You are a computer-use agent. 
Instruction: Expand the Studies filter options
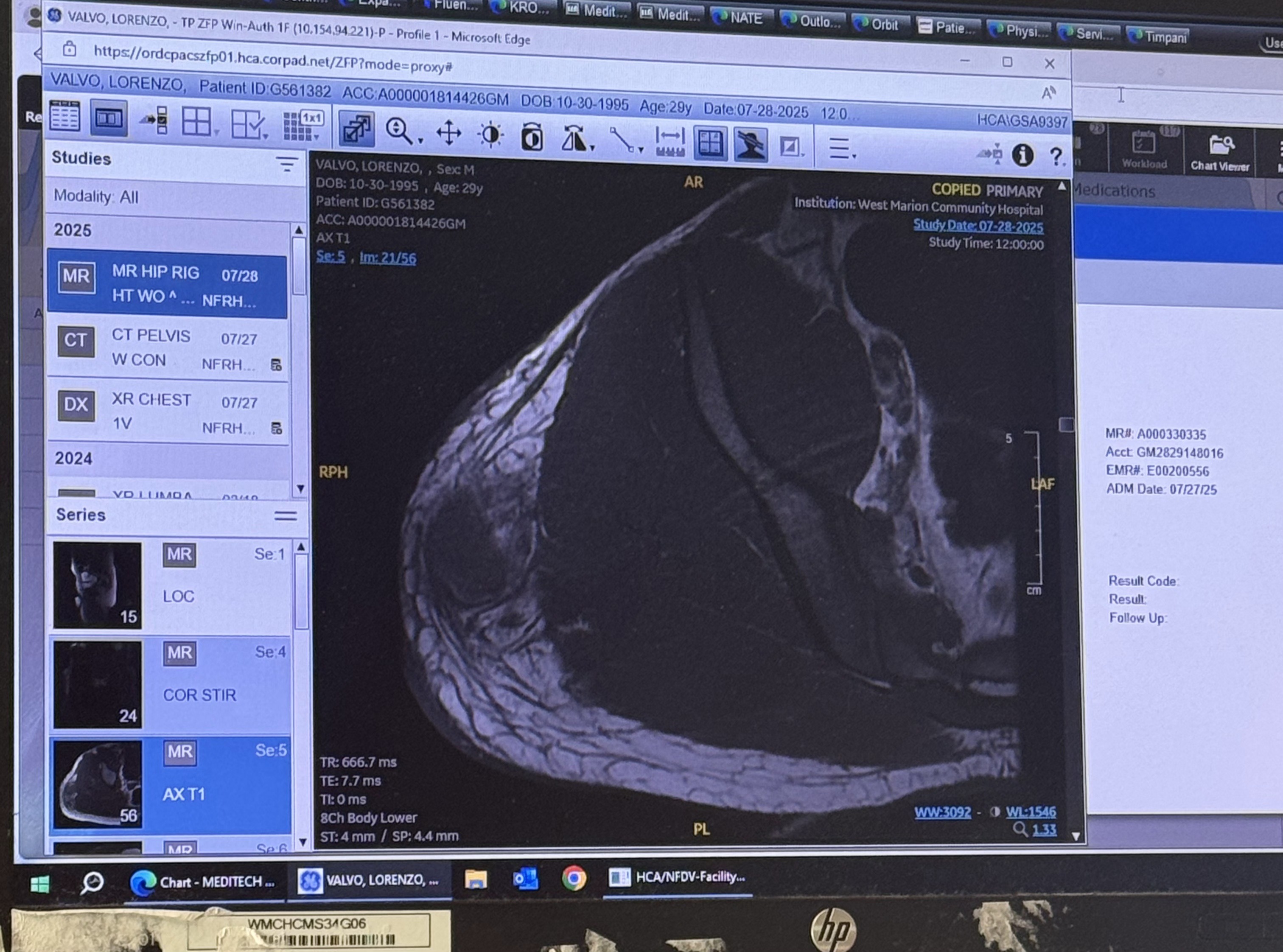coord(286,164)
